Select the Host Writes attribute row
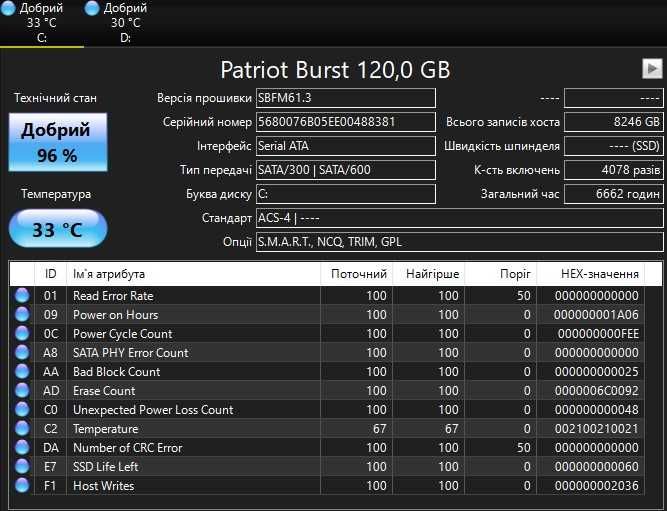 coord(327,485)
